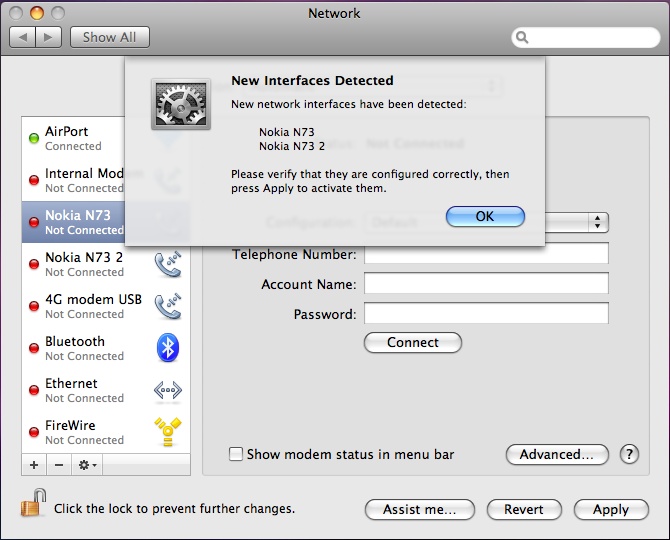Click the Revert button

coord(524,509)
